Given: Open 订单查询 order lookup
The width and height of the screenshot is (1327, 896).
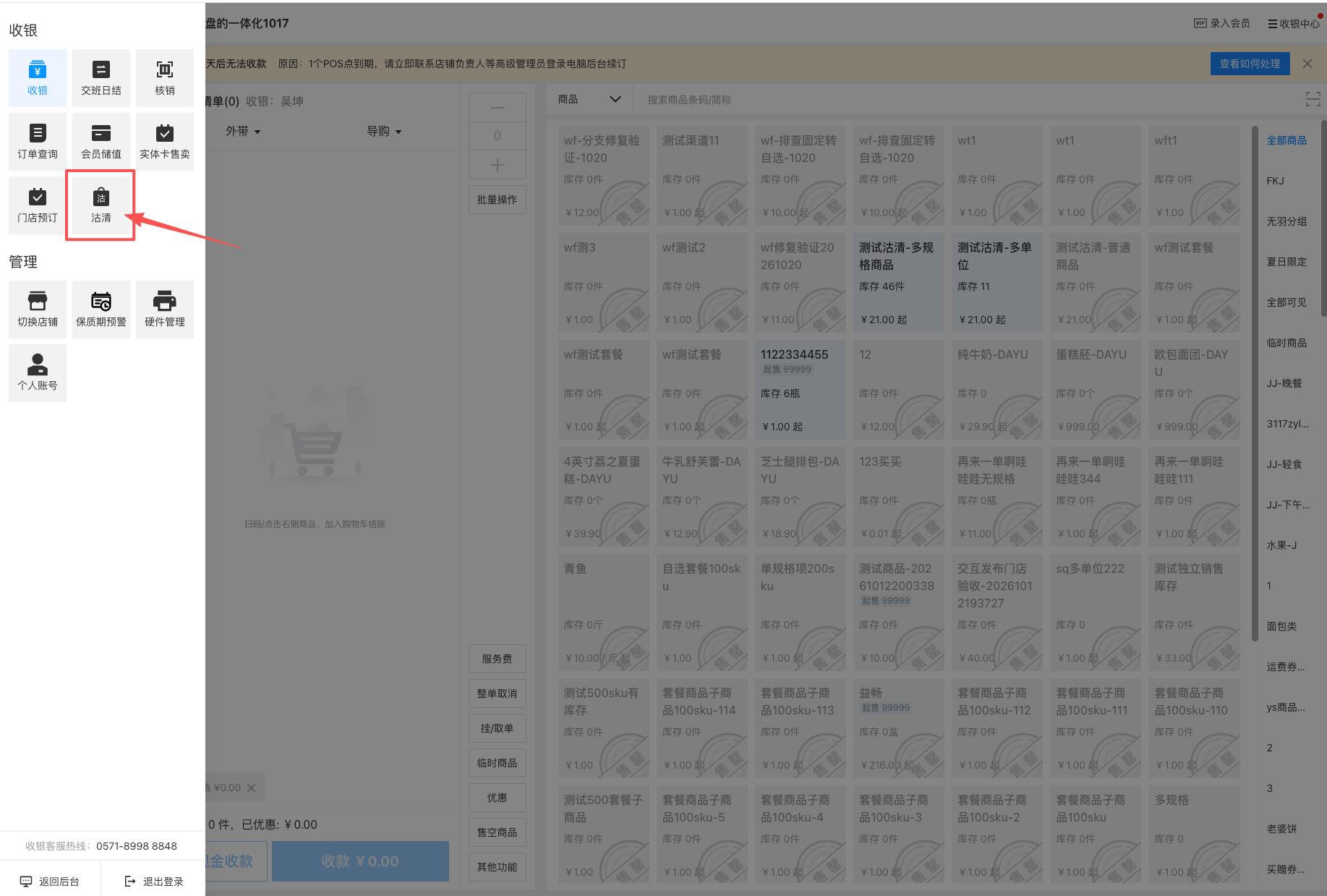Looking at the screenshot, I should (38, 142).
